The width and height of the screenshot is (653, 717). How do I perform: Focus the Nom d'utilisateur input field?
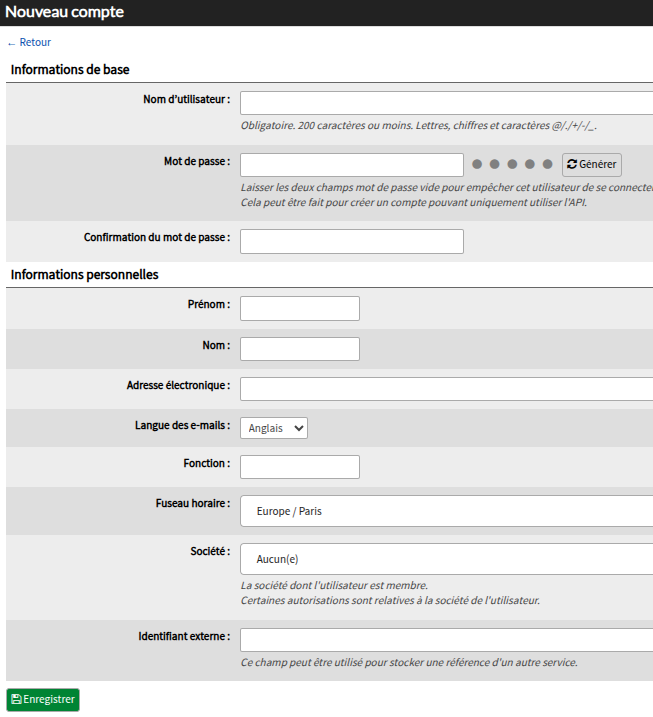pyautogui.click(x=446, y=103)
